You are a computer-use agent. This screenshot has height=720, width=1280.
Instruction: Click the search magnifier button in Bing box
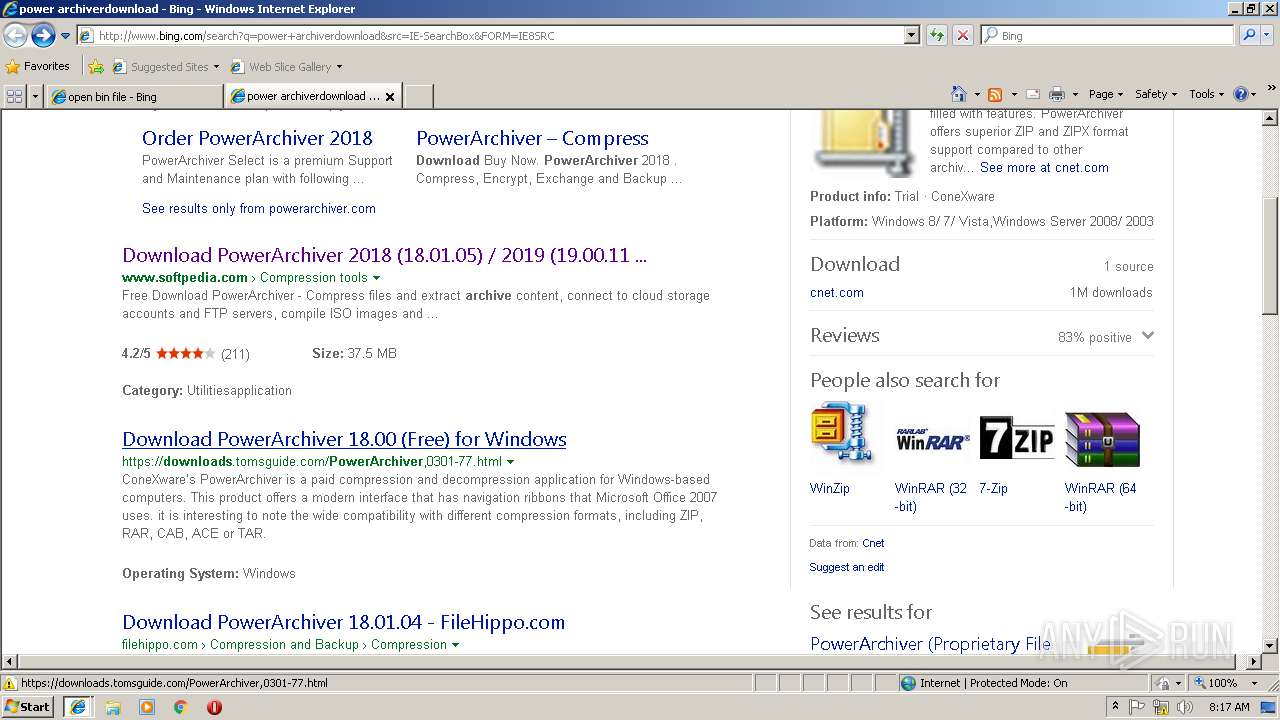[1247, 35]
